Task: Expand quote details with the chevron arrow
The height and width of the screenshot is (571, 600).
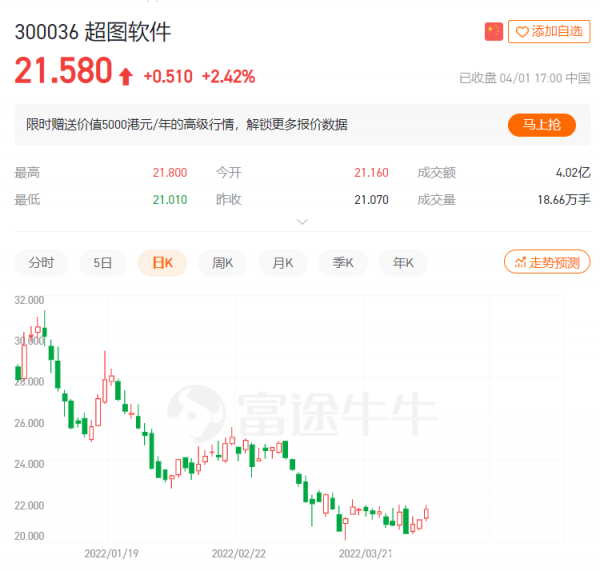Action: [302, 222]
